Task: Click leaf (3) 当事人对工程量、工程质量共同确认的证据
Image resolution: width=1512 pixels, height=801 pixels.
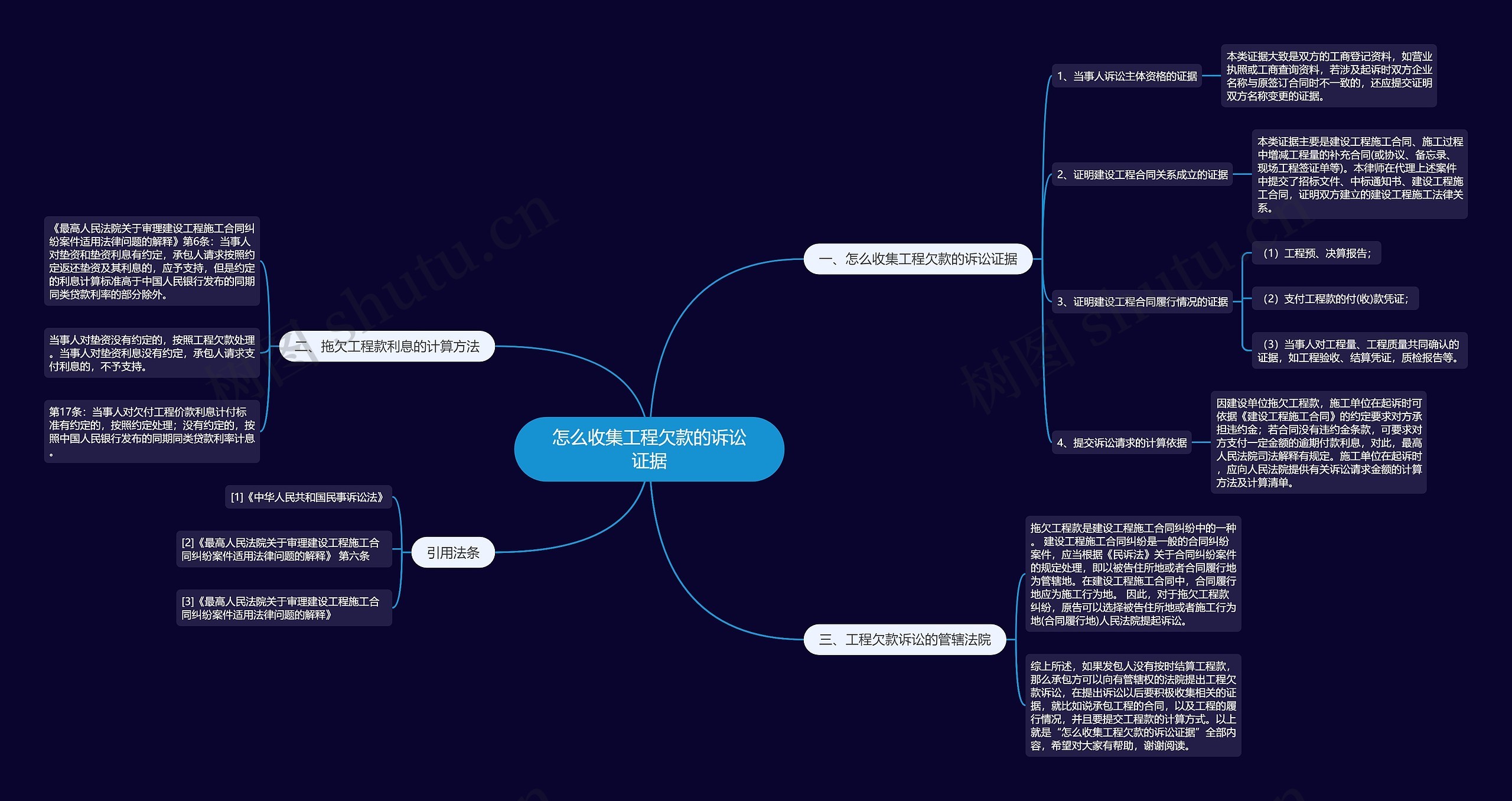Action: pos(1359,350)
